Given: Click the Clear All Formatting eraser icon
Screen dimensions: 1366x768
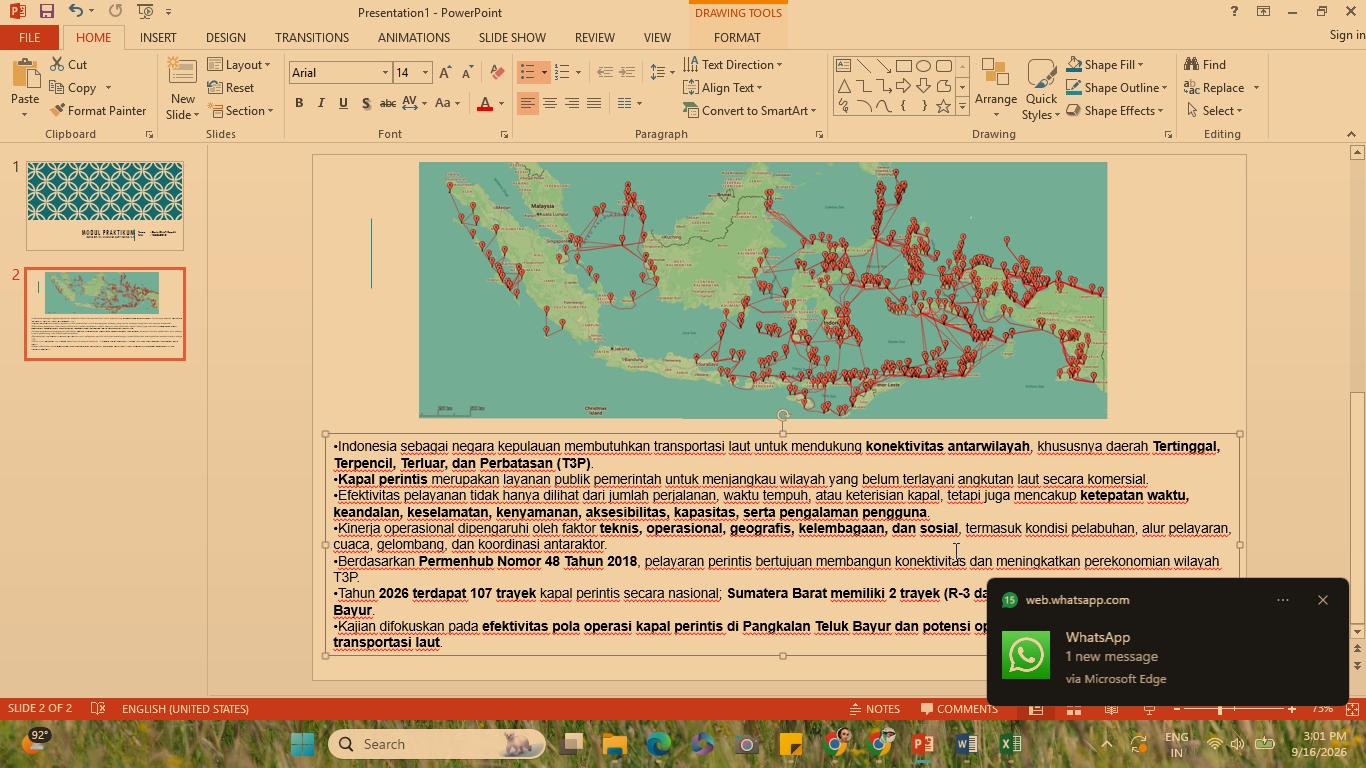Looking at the screenshot, I should click(497, 73).
